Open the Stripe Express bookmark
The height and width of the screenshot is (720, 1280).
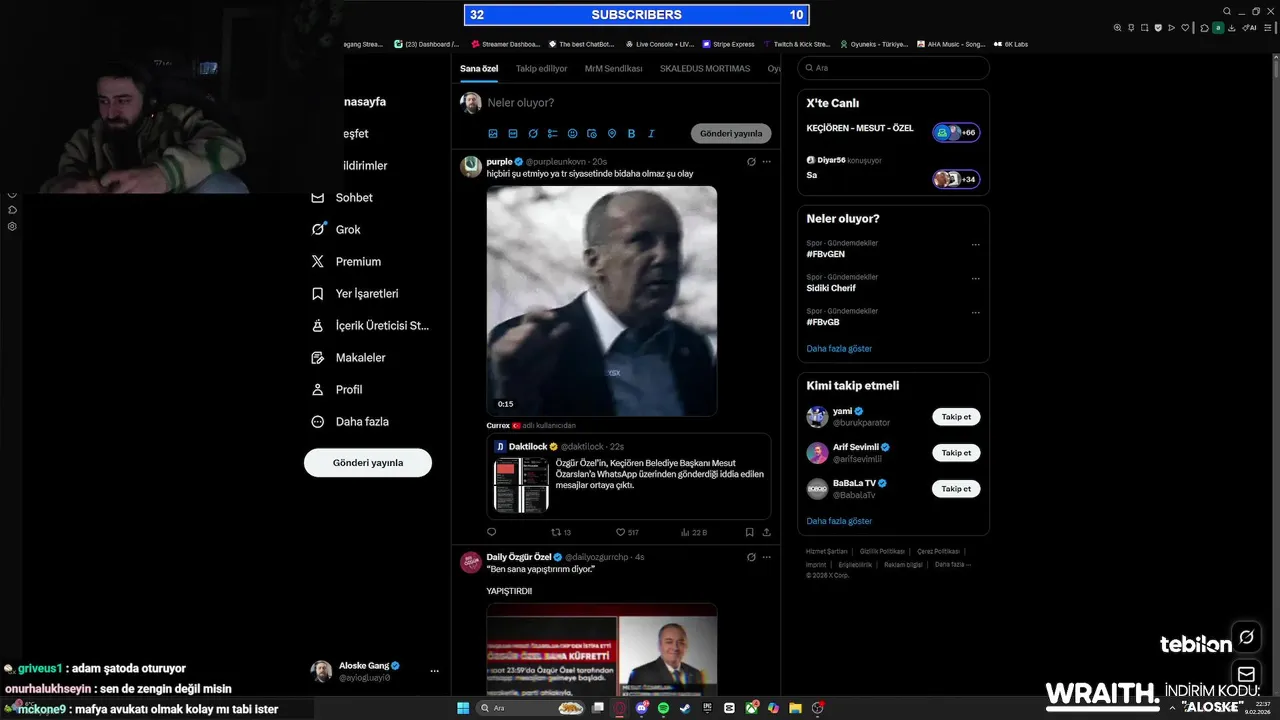[x=728, y=44]
